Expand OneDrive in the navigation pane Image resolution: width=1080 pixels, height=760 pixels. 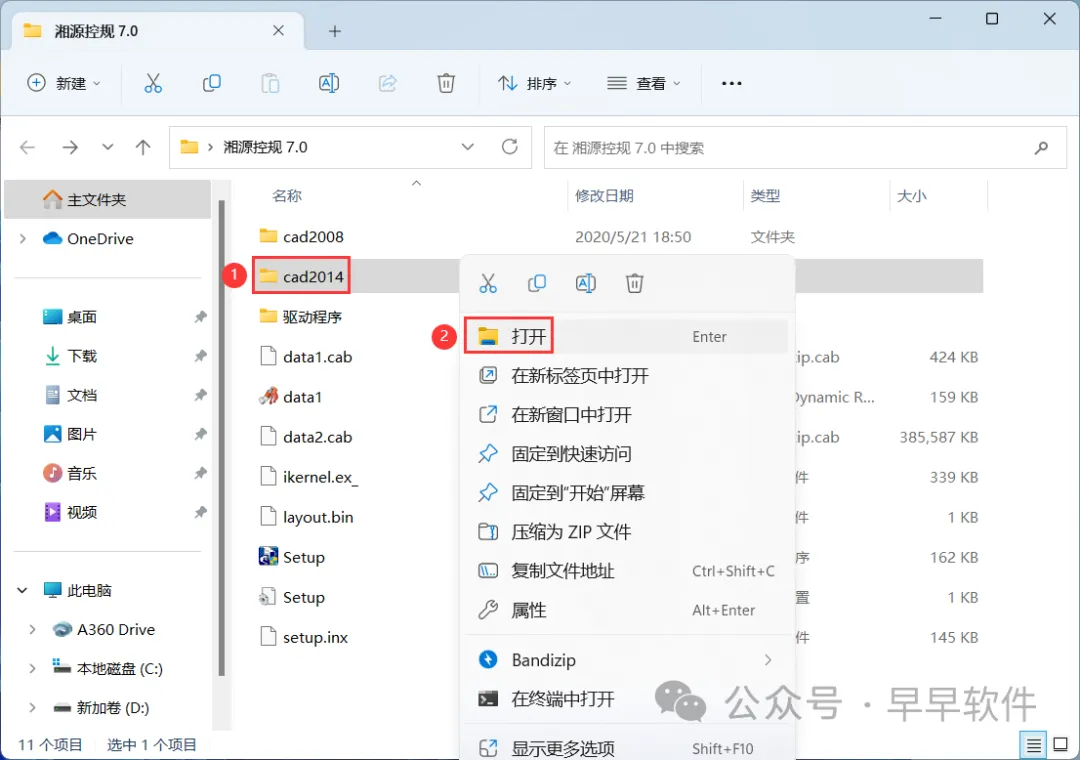(23, 238)
